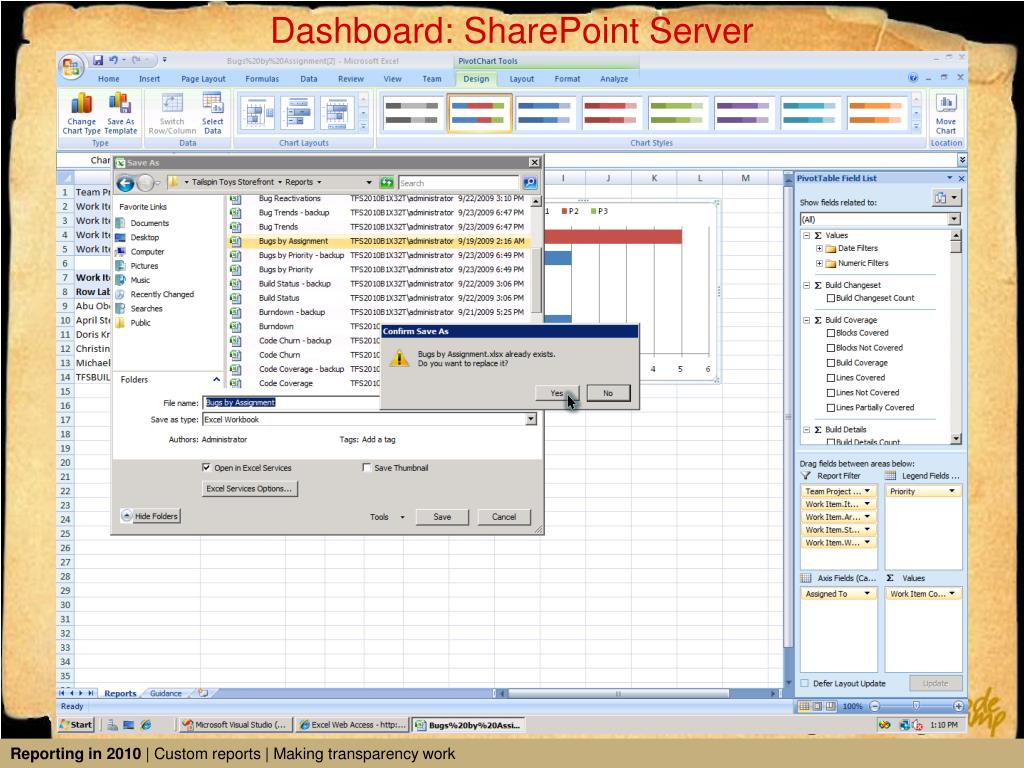Click Yes in Confirm Save As dialog
This screenshot has height=768, width=1024.
[556, 393]
